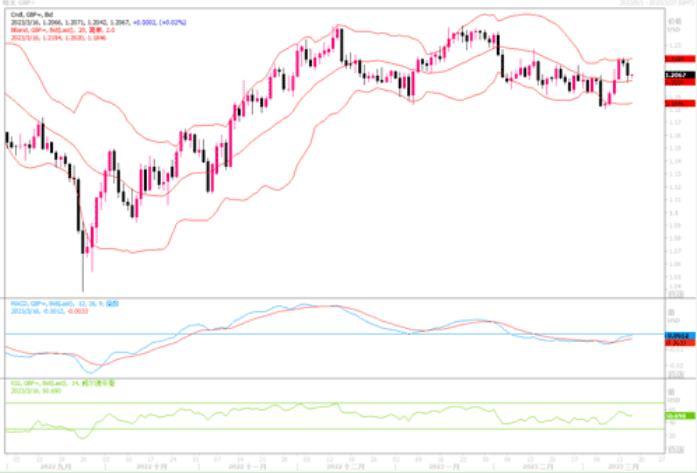Click the lowest red Bollinger band price tag
Screen dimensions: 697x473
pos(680,103)
